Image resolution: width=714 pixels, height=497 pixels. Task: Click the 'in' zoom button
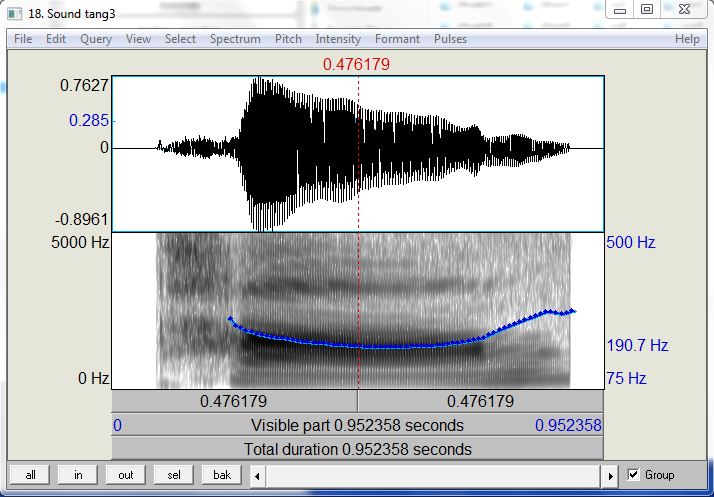click(x=78, y=475)
